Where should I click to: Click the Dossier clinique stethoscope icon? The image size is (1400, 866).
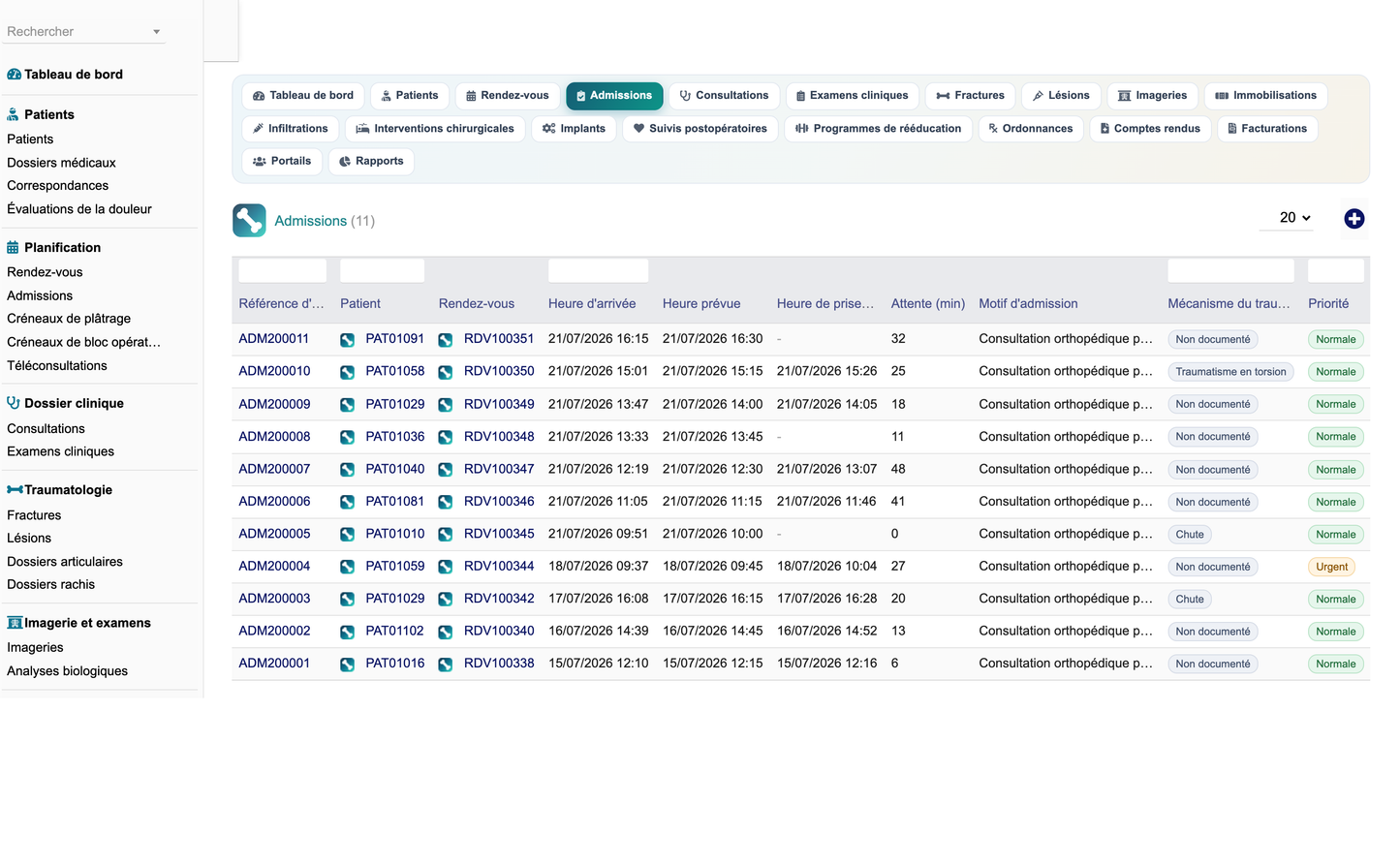(x=14, y=403)
